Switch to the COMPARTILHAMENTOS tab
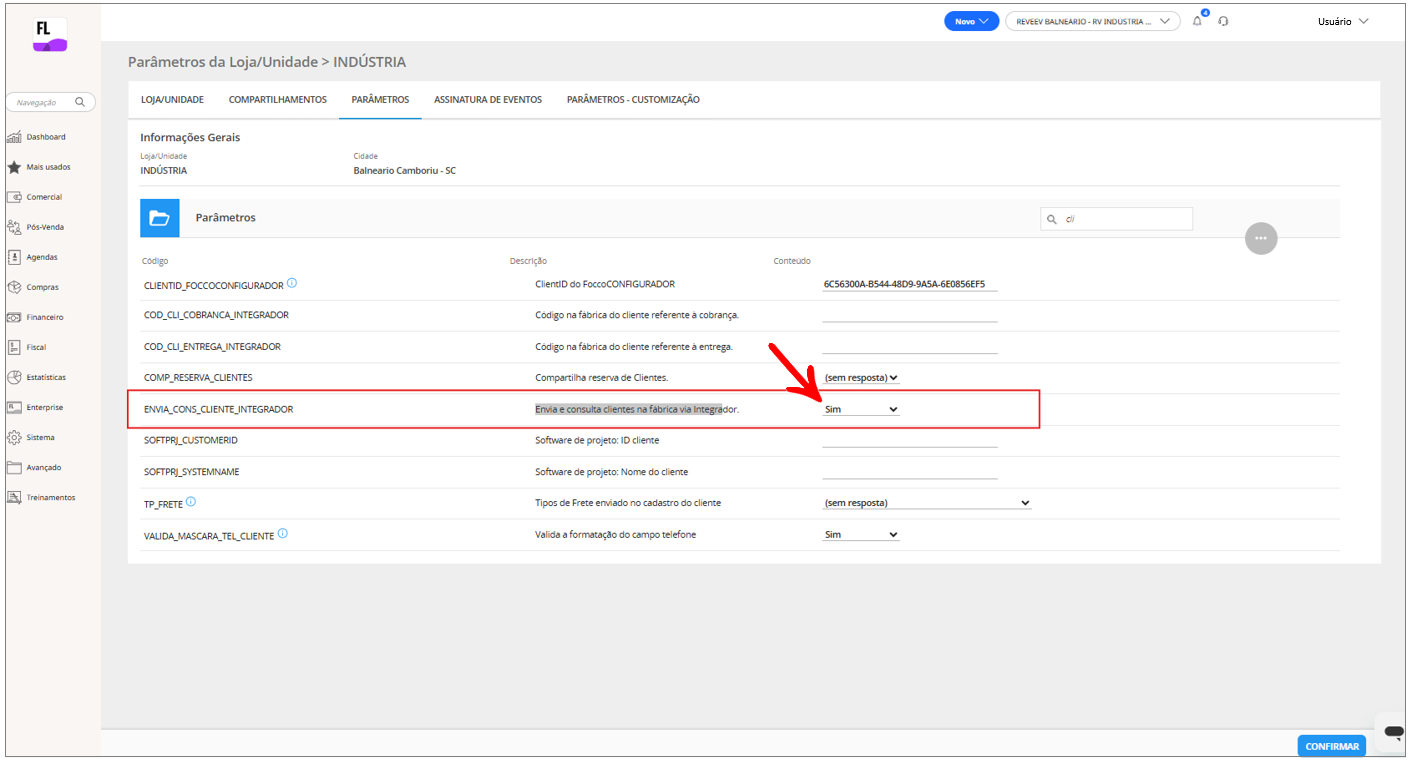This screenshot has width=1408, height=760. click(278, 100)
